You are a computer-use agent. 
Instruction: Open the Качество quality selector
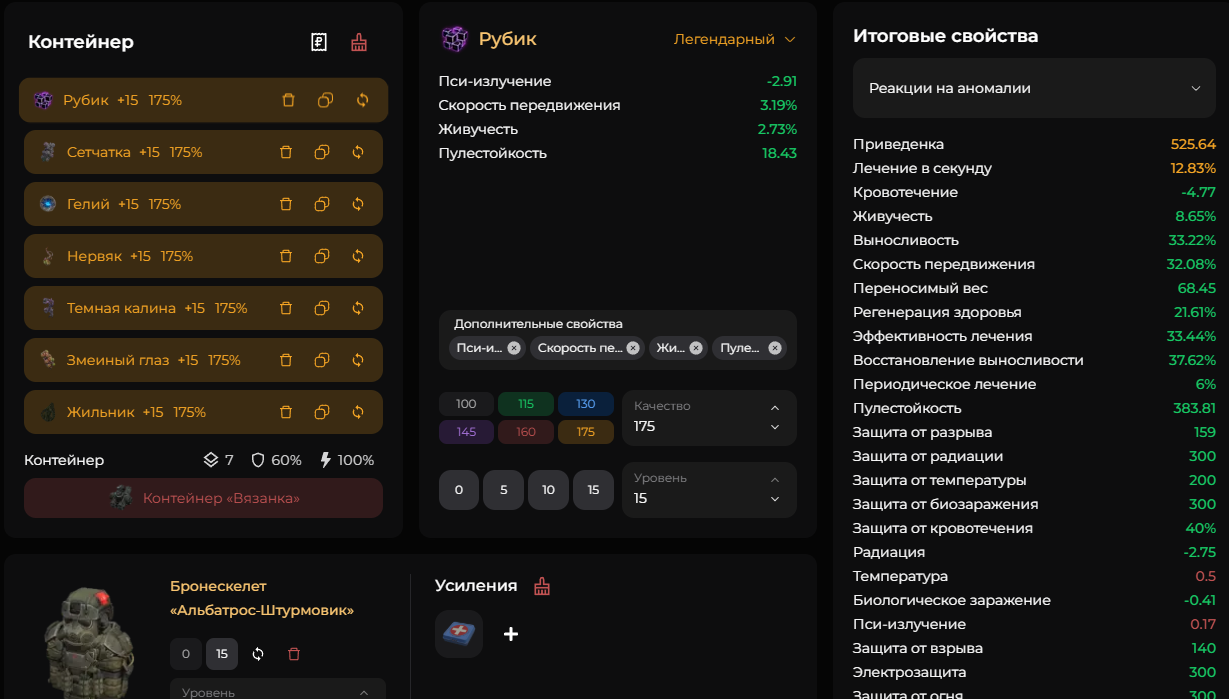pos(708,417)
